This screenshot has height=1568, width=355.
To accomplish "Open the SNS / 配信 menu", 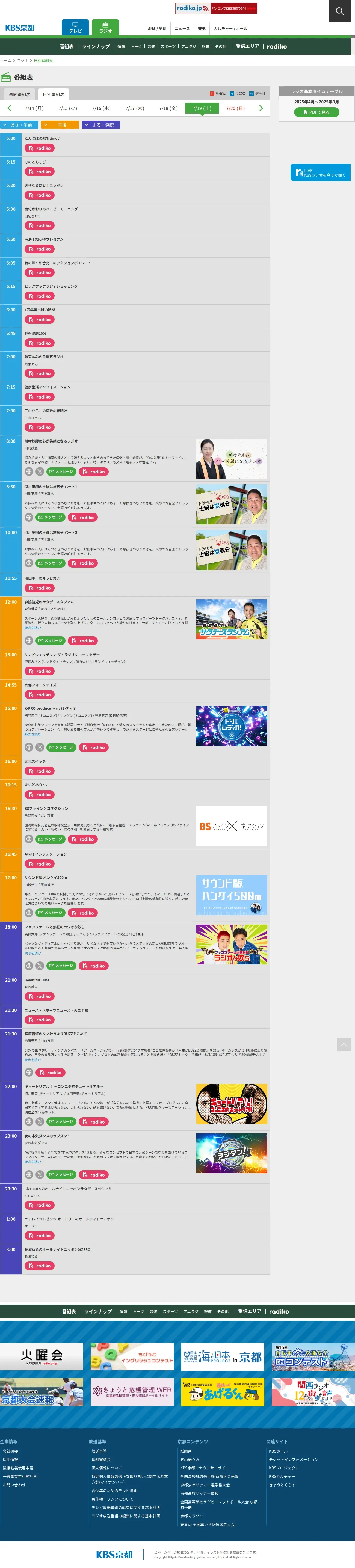I will pyautogui.click(x=157, y=29).
